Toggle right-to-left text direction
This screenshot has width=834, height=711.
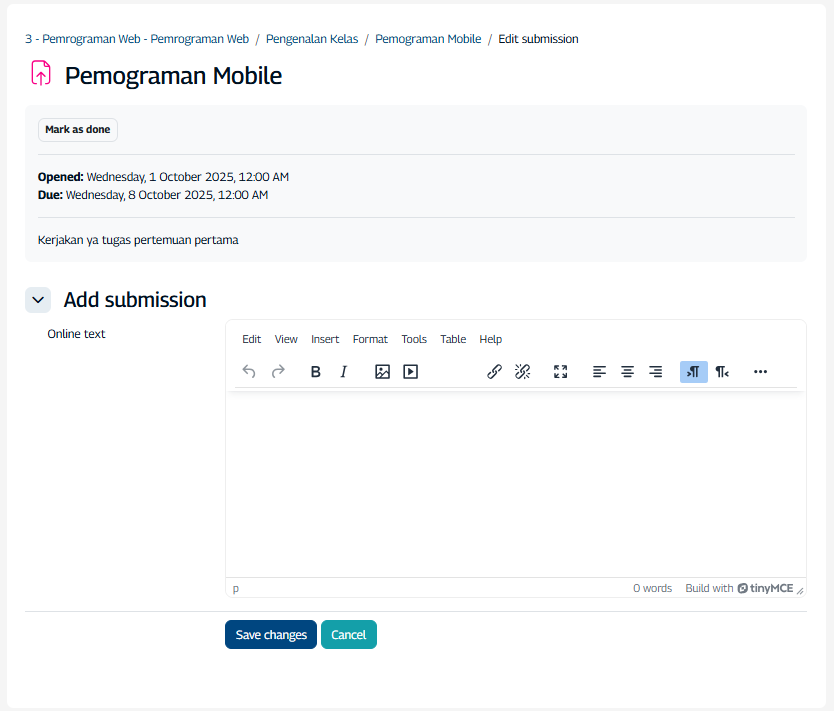pyautogui.click(x=722, y=372)
